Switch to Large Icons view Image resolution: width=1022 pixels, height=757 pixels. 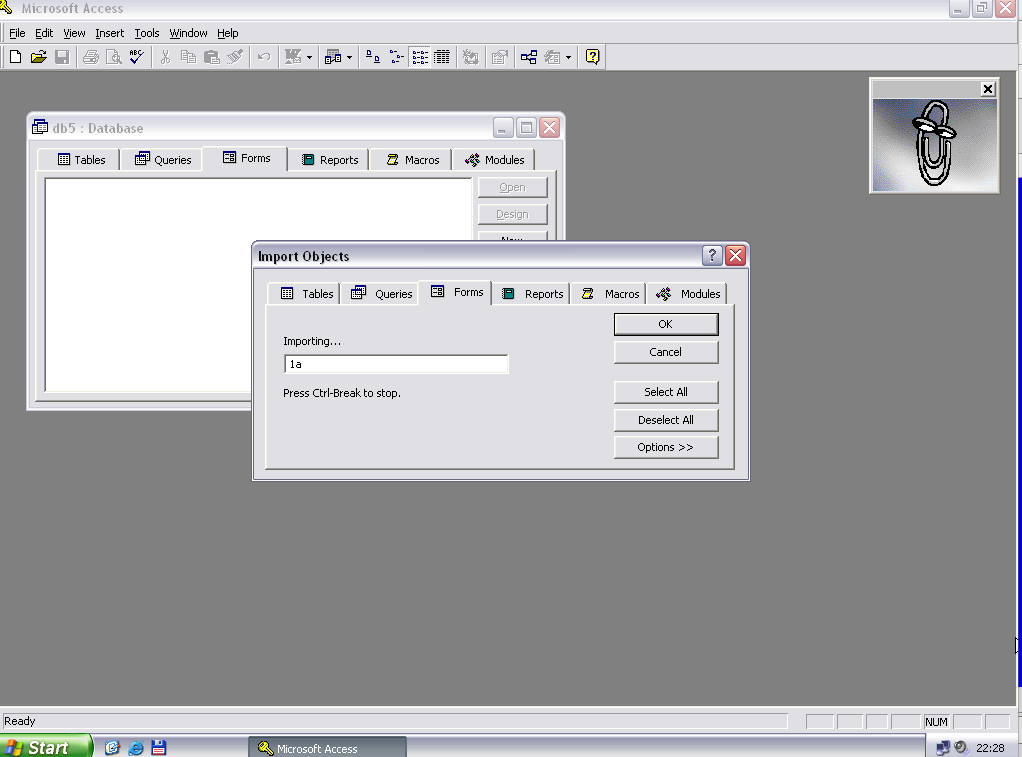coord(373,57)
